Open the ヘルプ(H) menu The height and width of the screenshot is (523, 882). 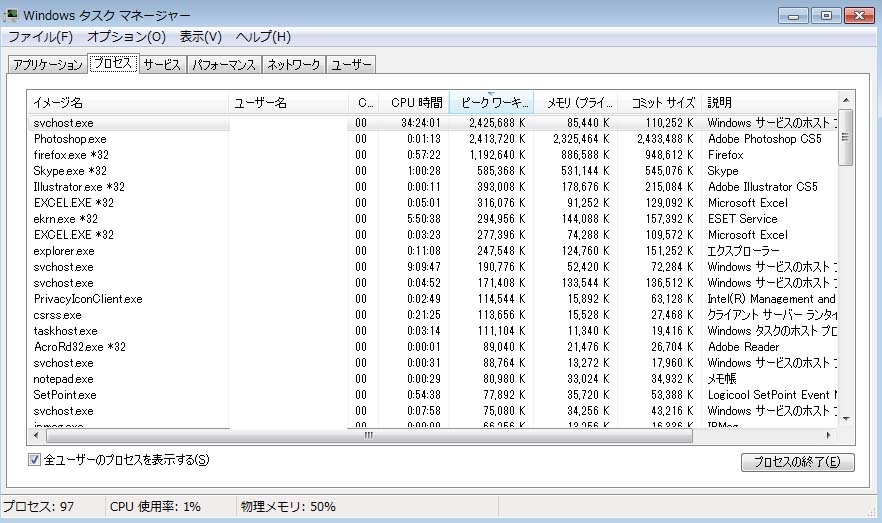(263, 37)
